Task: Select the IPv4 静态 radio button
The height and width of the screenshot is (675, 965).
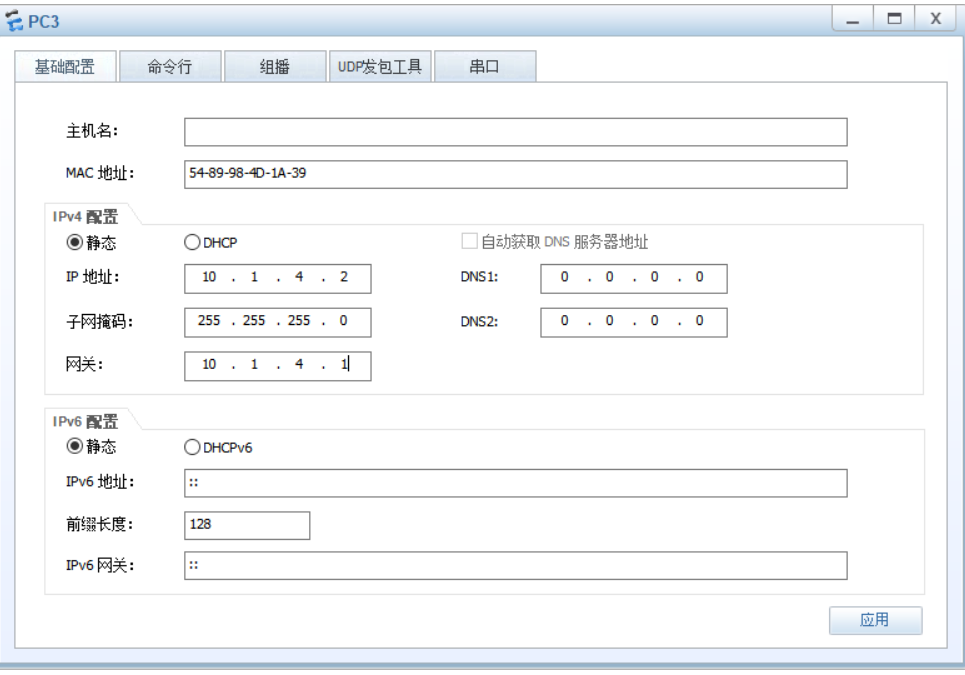Action: click(74, 242)
